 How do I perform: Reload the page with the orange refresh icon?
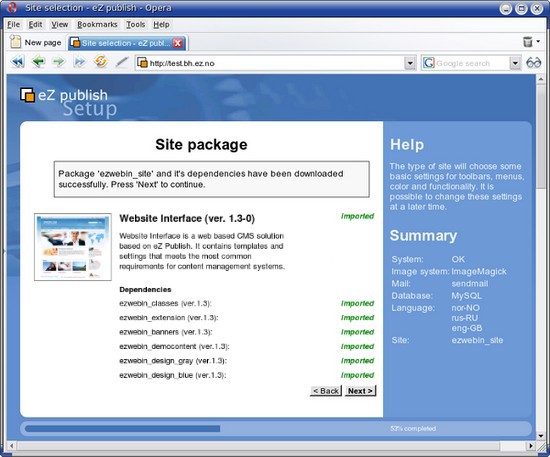[101, 61]
